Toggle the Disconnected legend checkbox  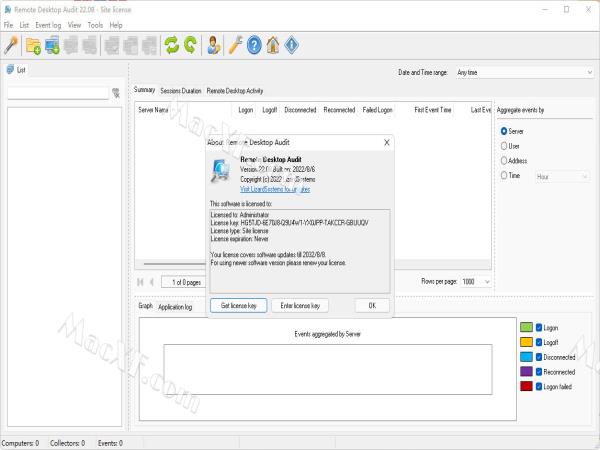539,357
